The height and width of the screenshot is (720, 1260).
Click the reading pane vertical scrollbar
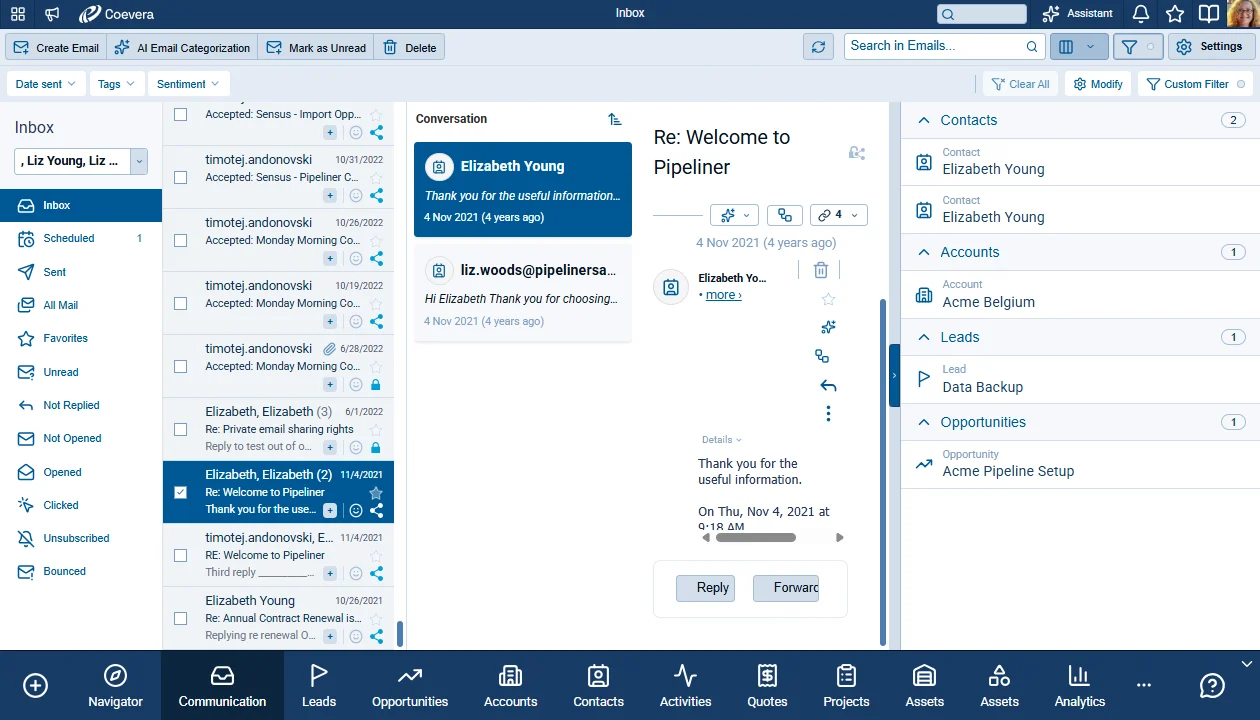click(x=882, y=470)
